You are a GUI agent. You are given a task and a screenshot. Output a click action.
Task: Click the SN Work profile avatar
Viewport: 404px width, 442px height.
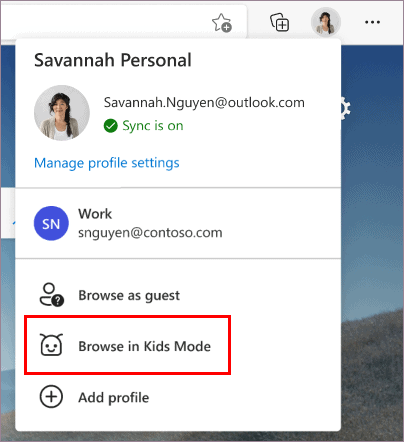pyautogui.click(x=51, y=223)
